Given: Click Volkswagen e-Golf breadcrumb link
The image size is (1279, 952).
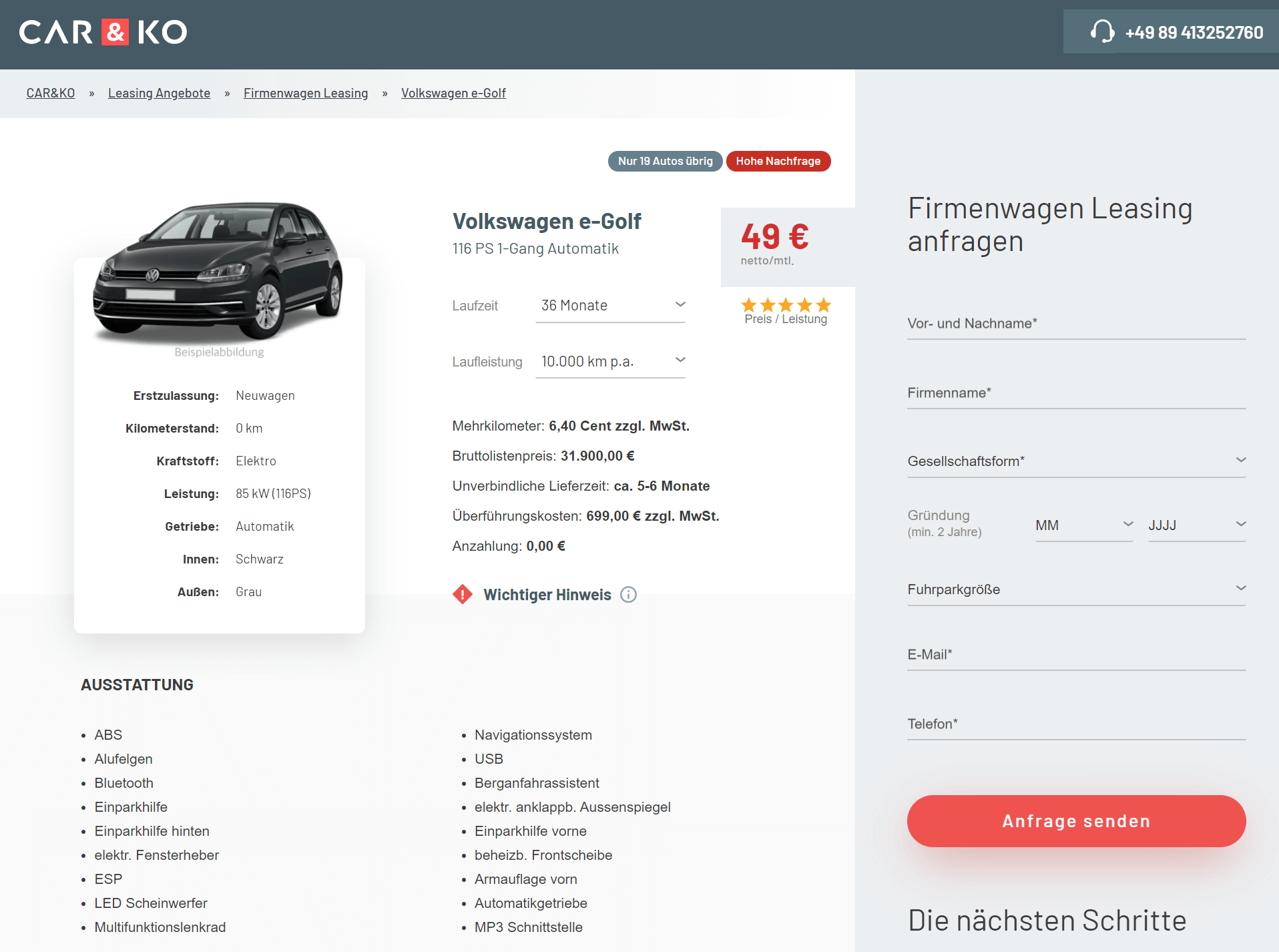Looking at the screenshot, I should click(x=453, y=93).
